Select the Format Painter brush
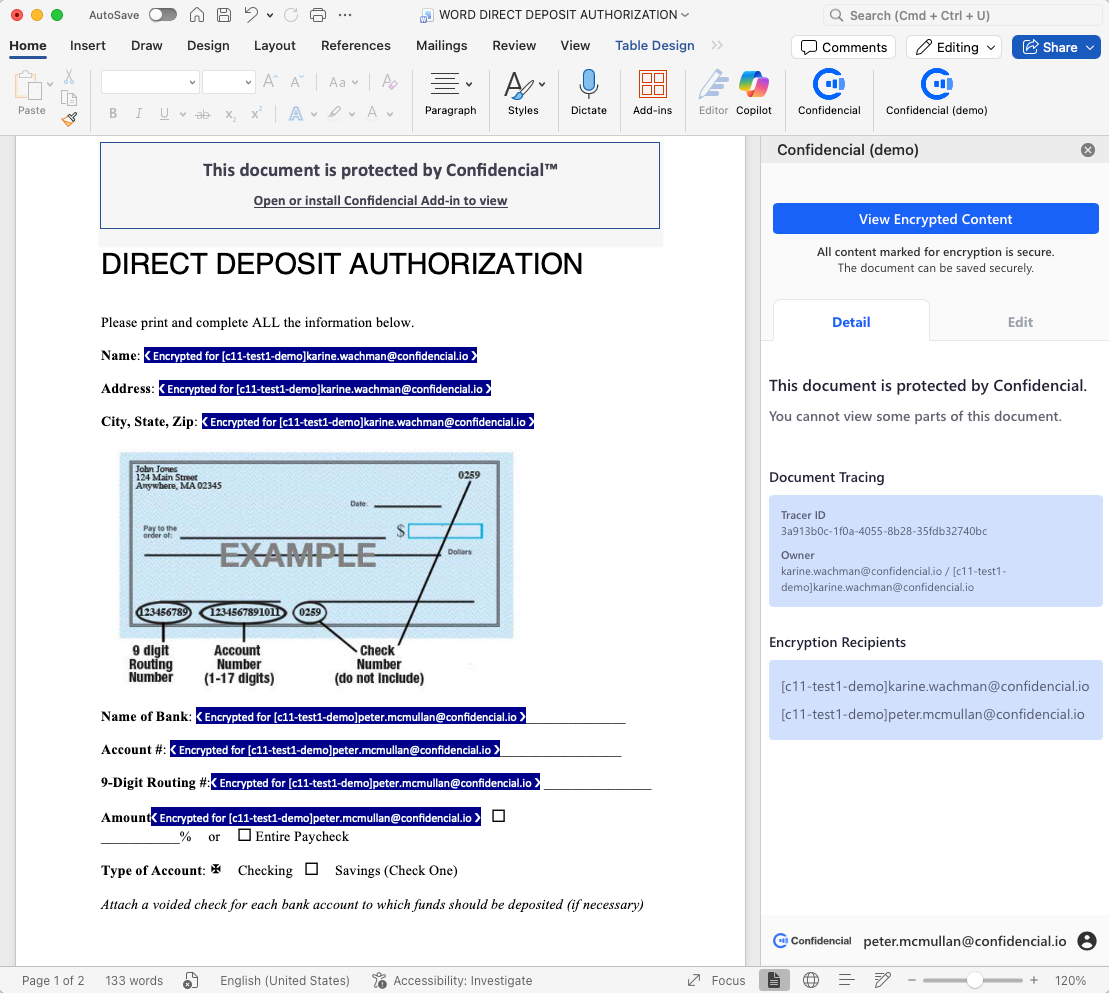Viewport: 1109px width, 993px height. pos(69,120)
